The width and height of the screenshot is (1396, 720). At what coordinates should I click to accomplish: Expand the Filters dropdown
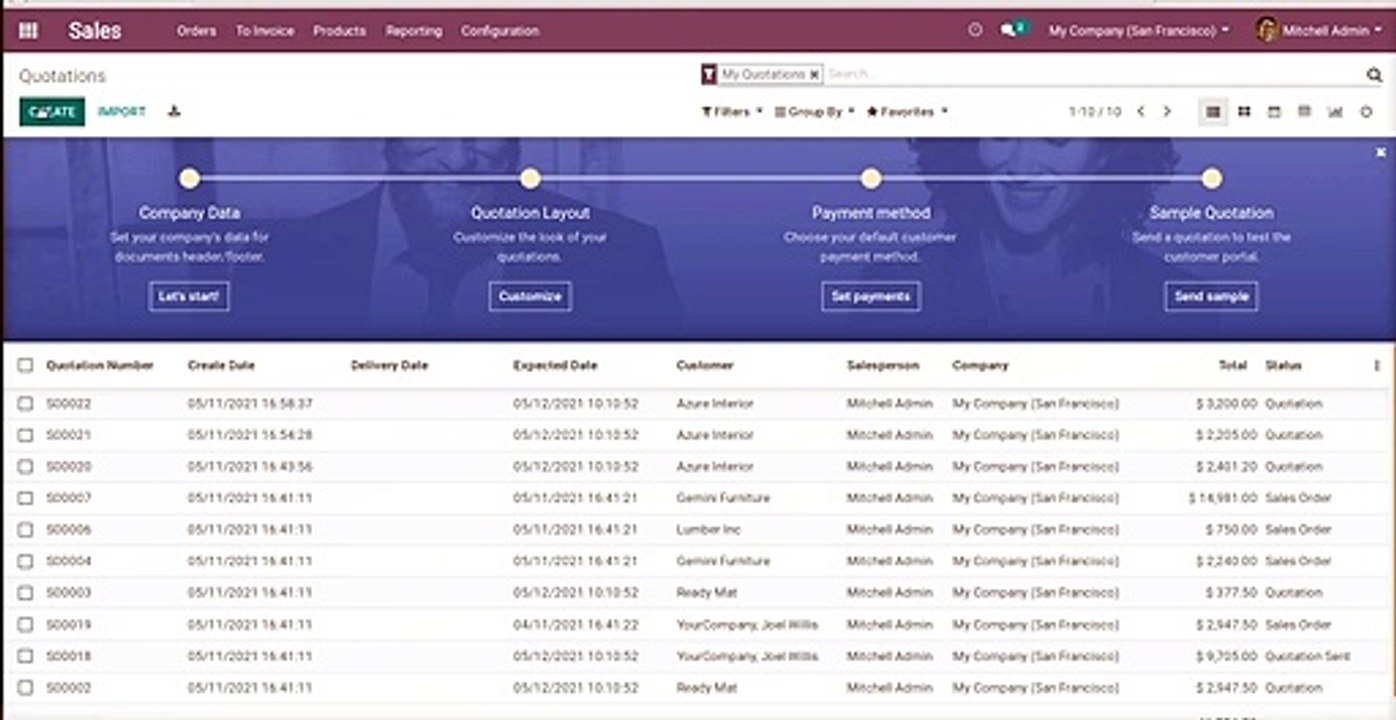[732, 112]
